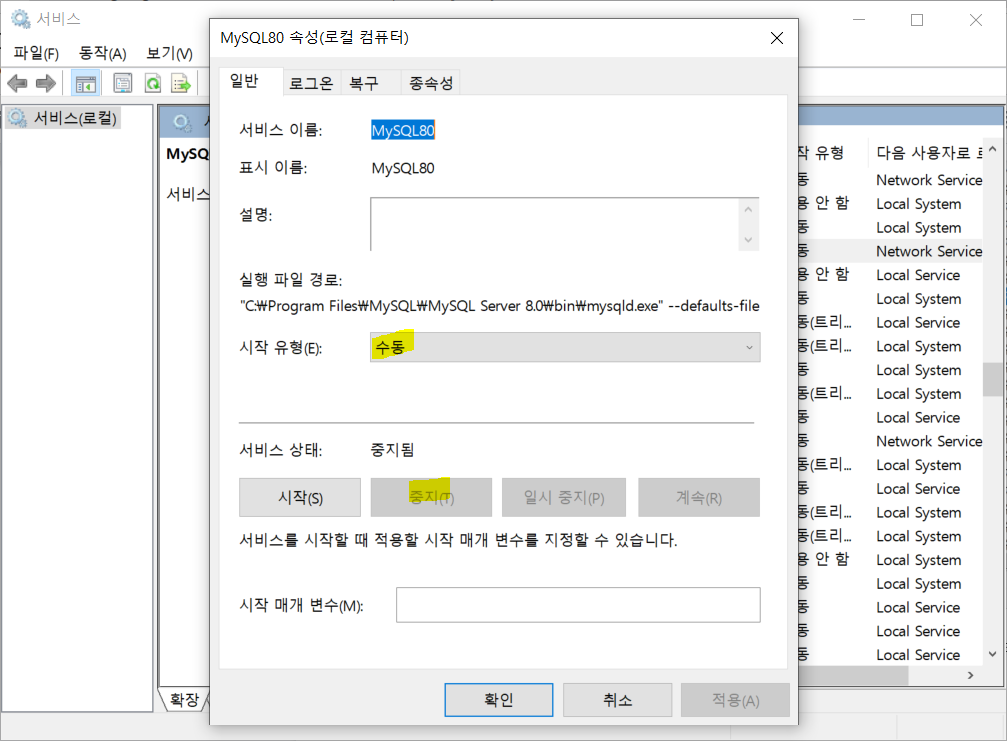Click the selected MySQL80 service name text

click(x=403, y=130)
